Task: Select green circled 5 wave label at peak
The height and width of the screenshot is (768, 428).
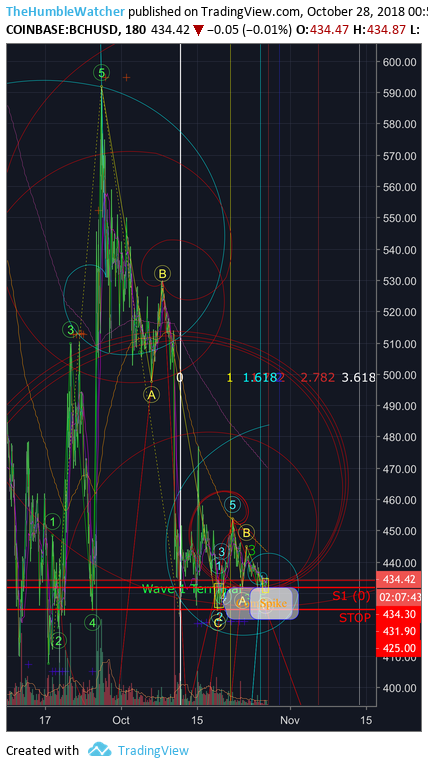Action: click(101, 73)
